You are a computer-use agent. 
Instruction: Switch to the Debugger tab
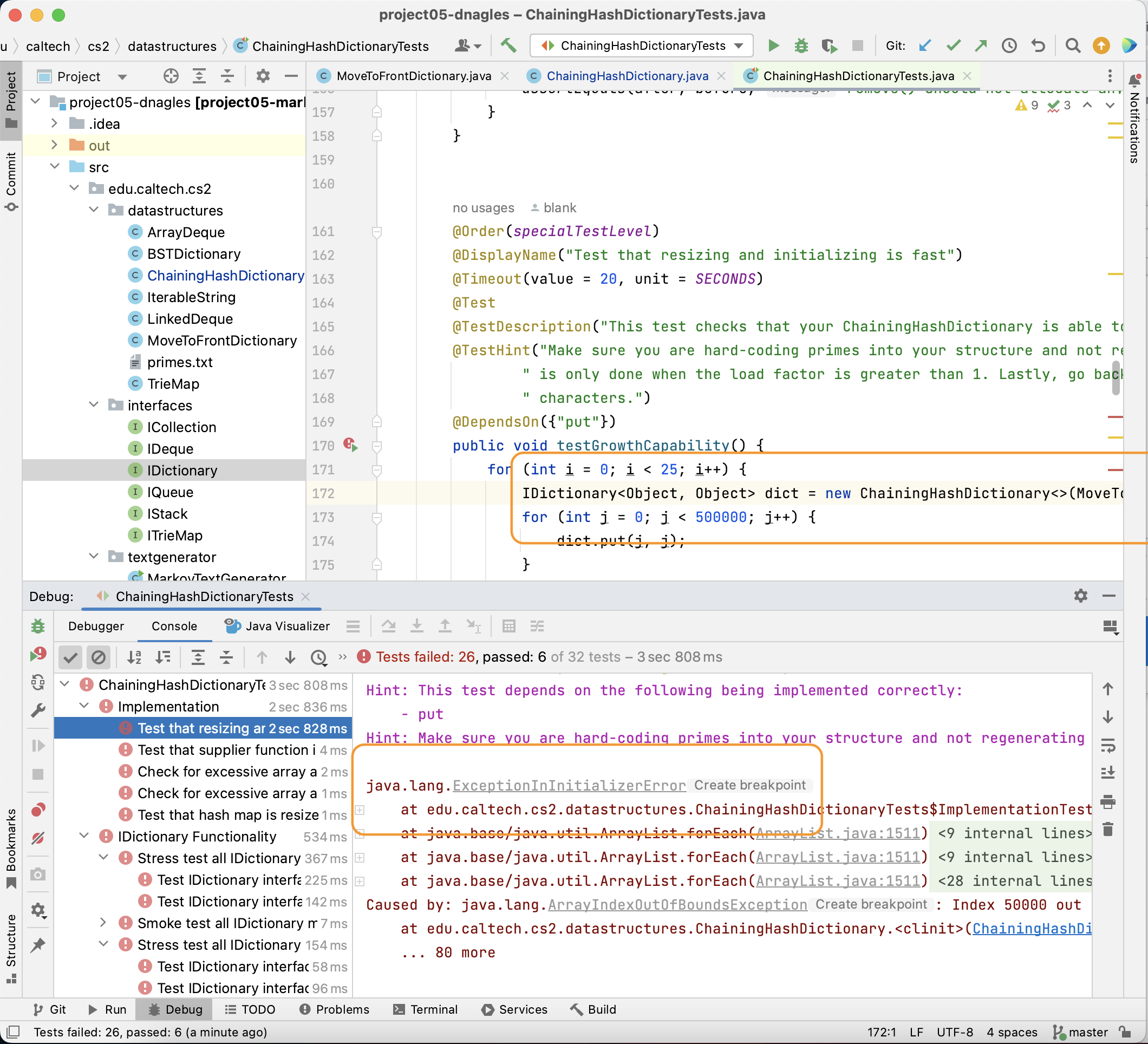coord(96,626)
